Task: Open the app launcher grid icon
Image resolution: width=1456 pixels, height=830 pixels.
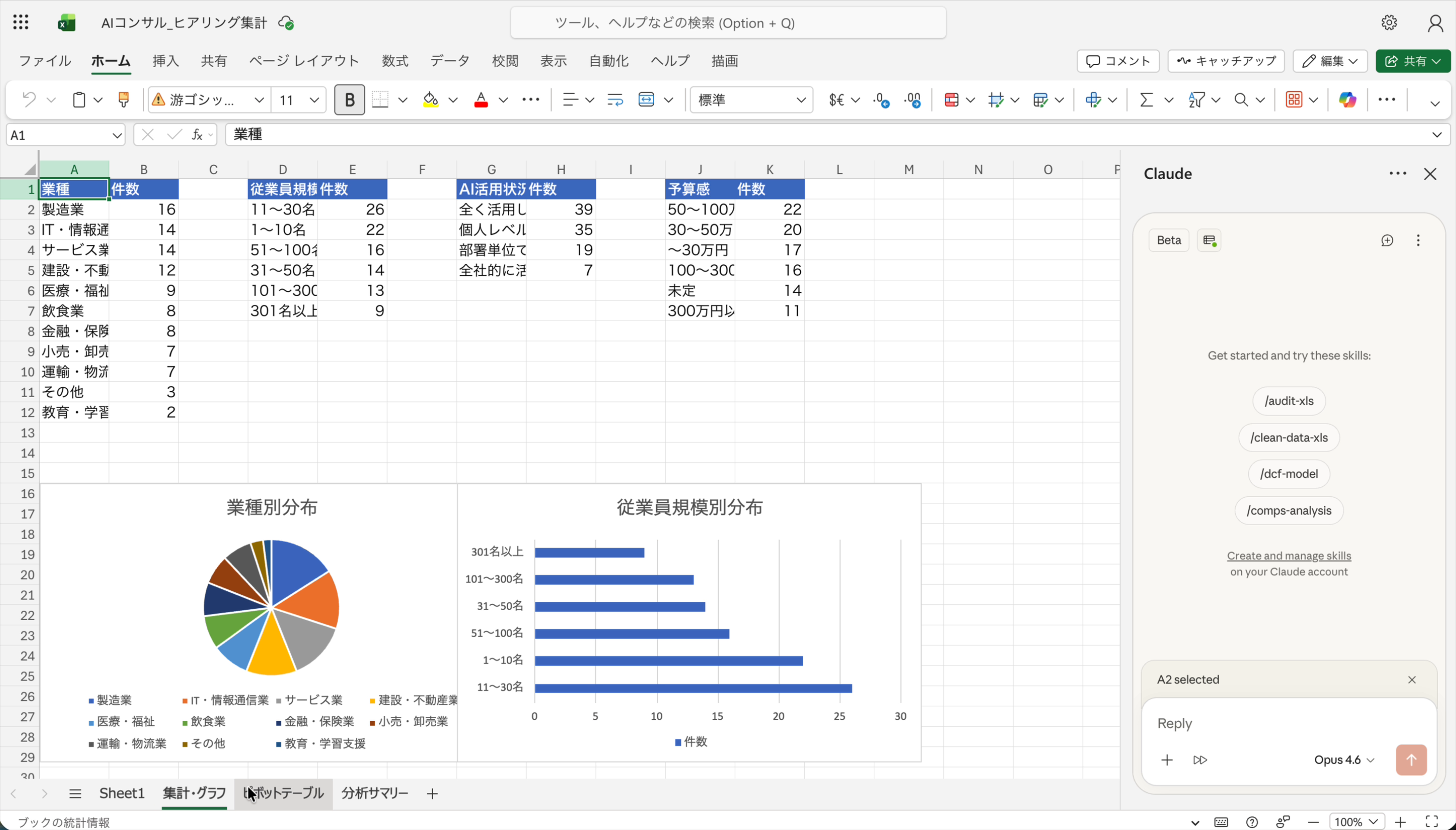Action: point(20,22)
